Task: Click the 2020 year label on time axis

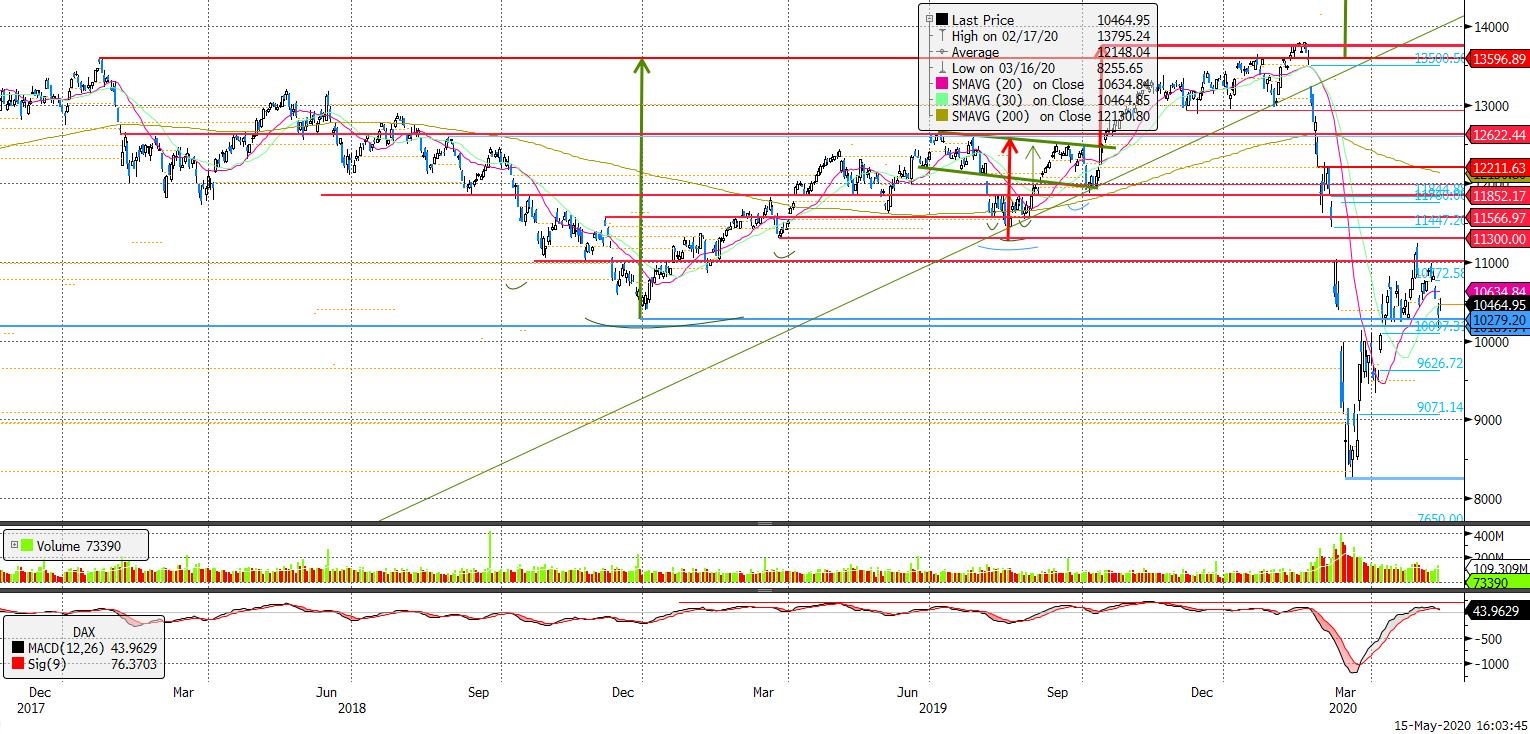Action: coord(1342,708)
